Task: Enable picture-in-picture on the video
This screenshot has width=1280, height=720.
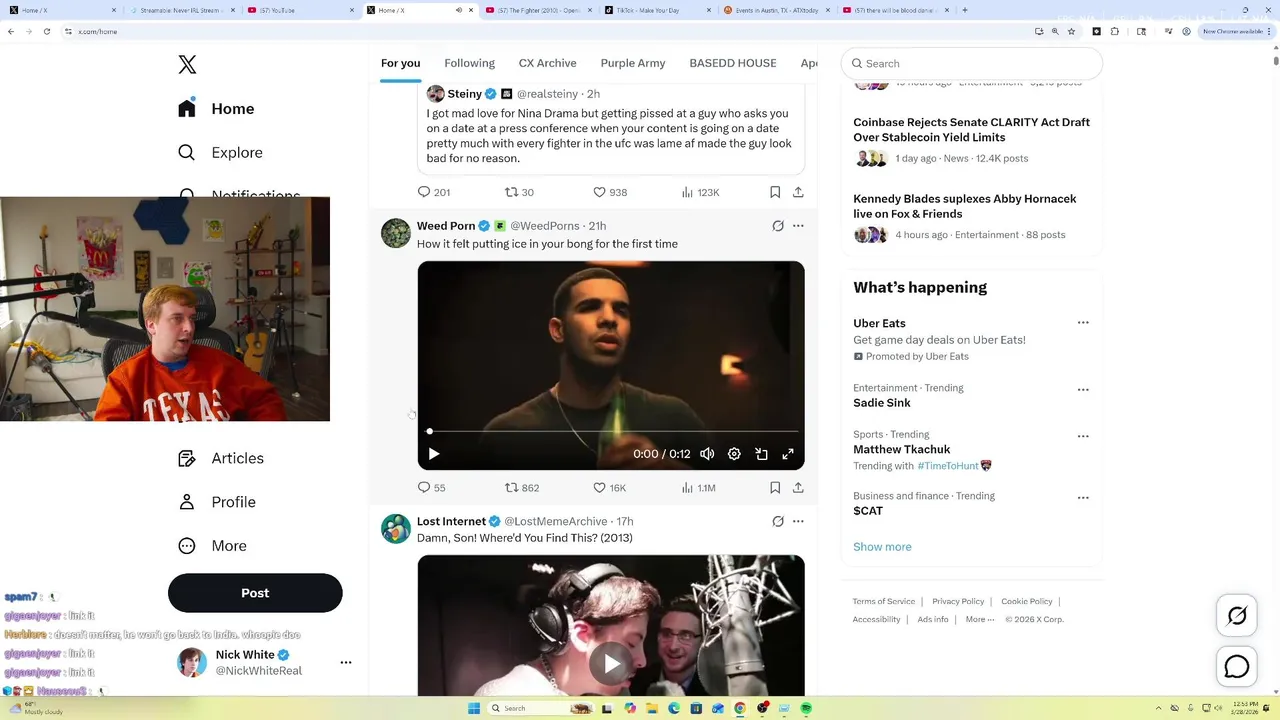Action: pyautogui.click(x=761, y=454)
